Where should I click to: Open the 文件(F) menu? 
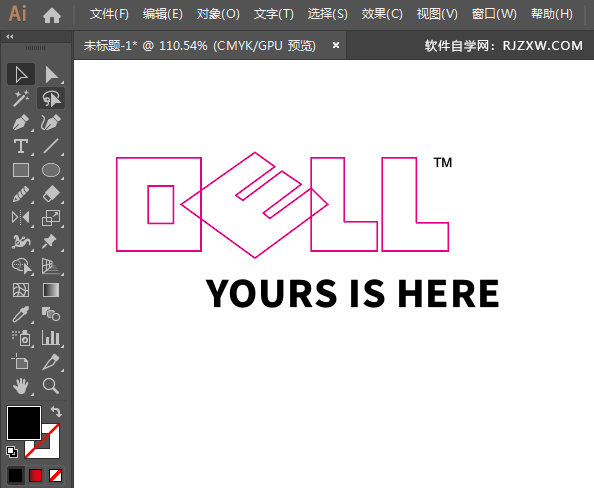(109, 14)
